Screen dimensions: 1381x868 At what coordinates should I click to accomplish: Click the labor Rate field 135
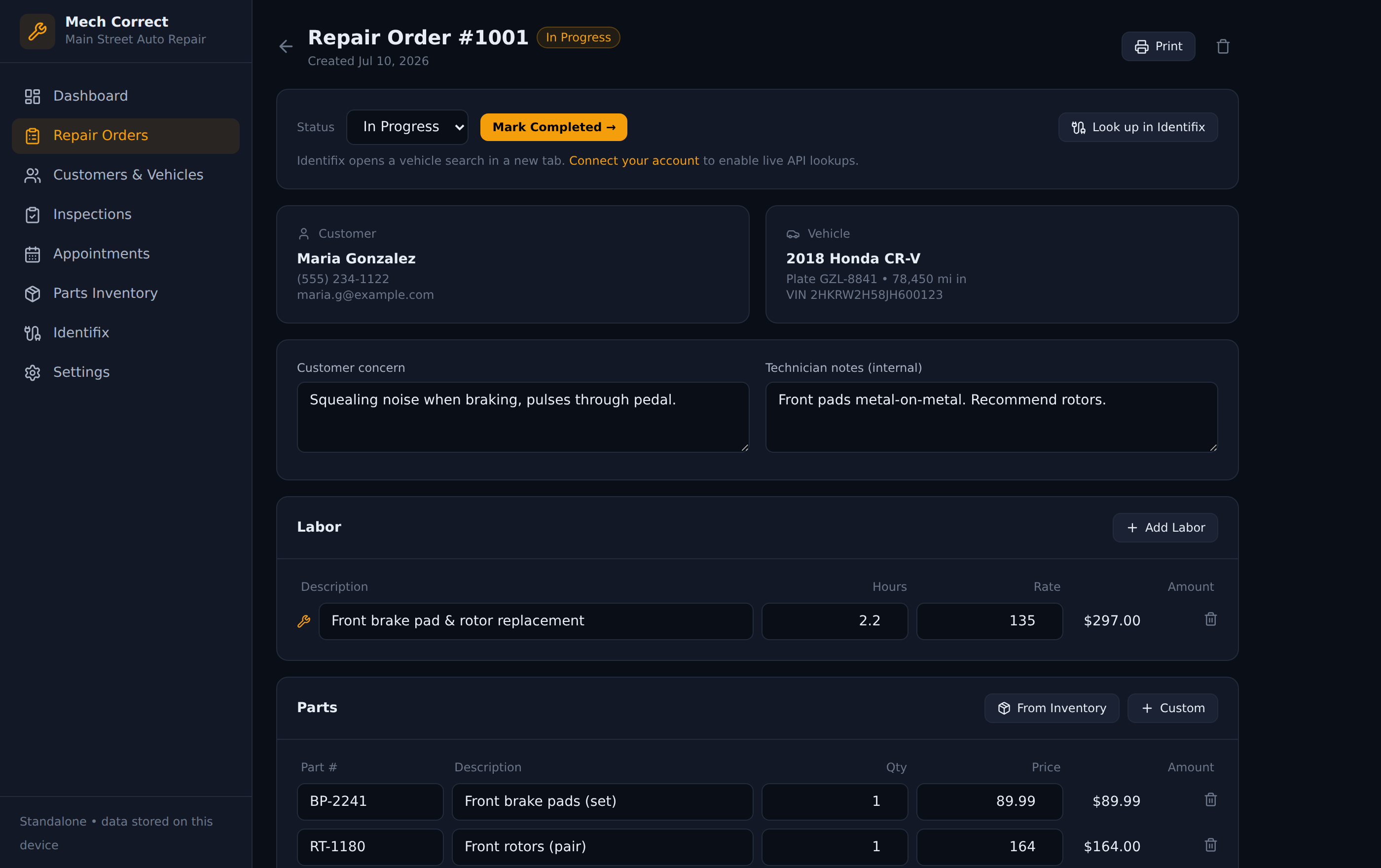989,621
